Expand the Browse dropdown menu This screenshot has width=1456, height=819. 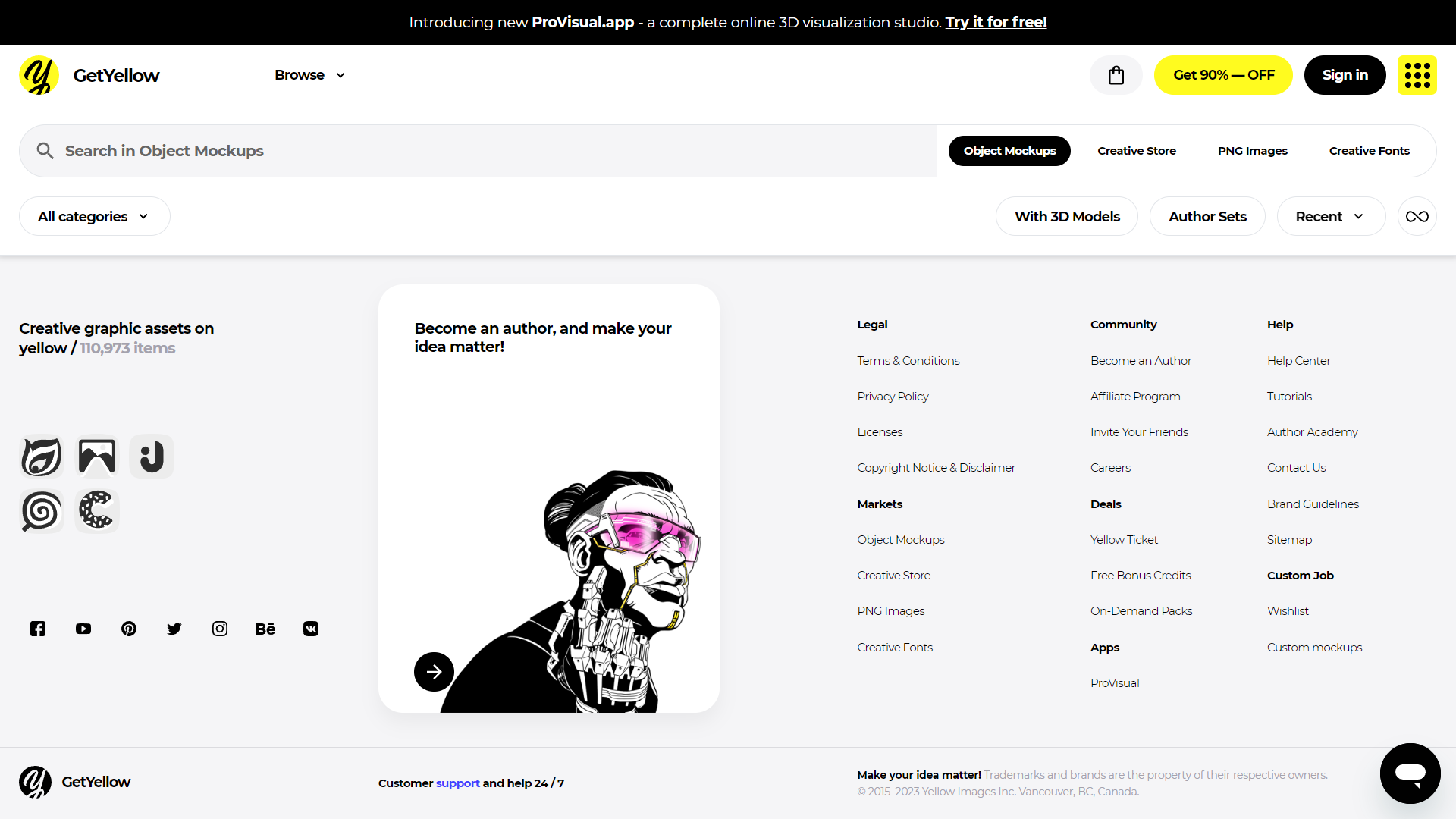309,75
